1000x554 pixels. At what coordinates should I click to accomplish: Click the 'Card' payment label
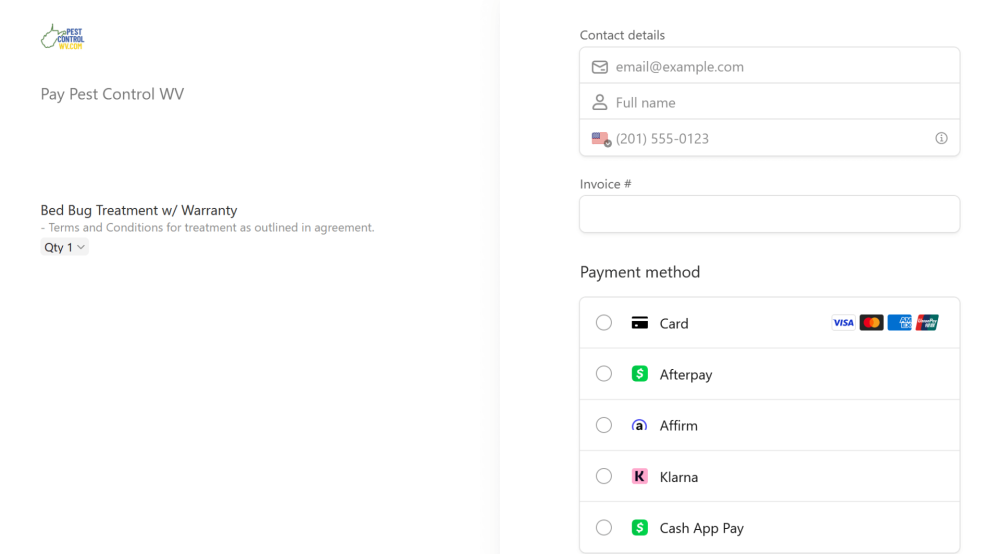tap(674, 324)
